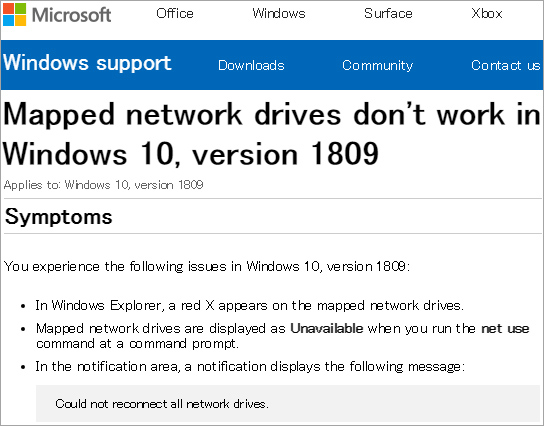The image size is (544, 426).
Task: Click the bold word Unavailable
Action: 327,328
